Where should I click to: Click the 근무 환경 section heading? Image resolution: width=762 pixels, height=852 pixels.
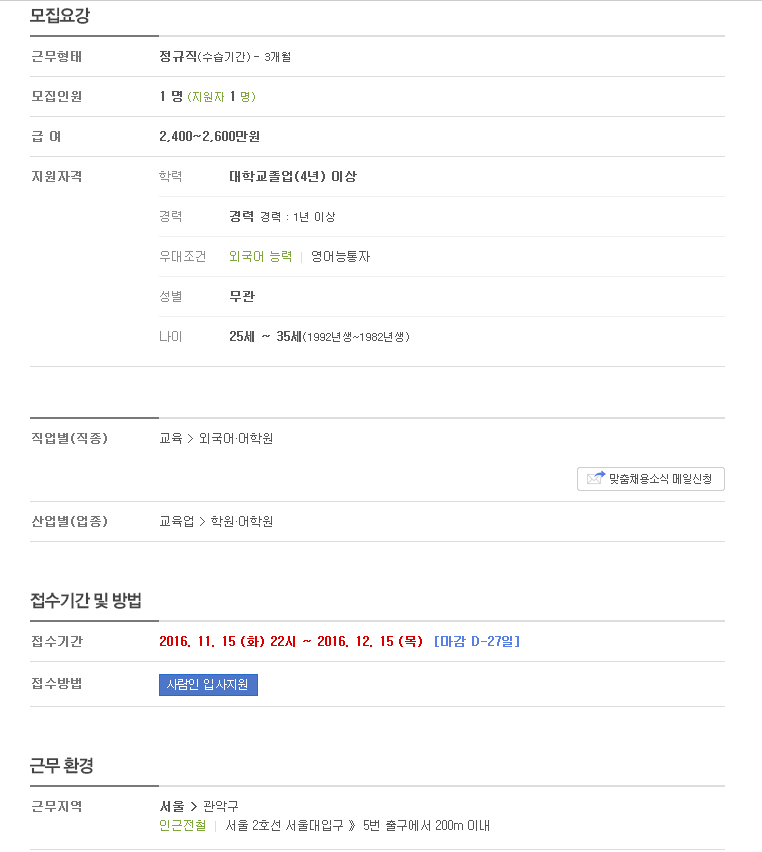[x=62, y=766]
